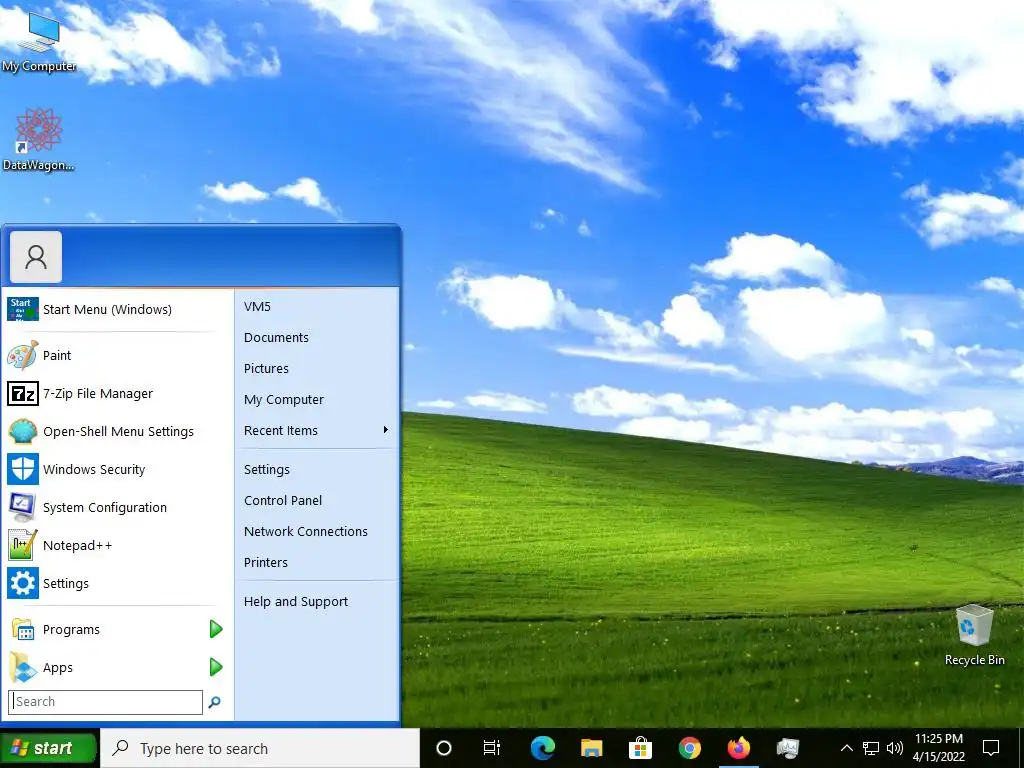The image size is (1024, 768).
Task: Click the Type here to search box
Action: coord(260,748)
